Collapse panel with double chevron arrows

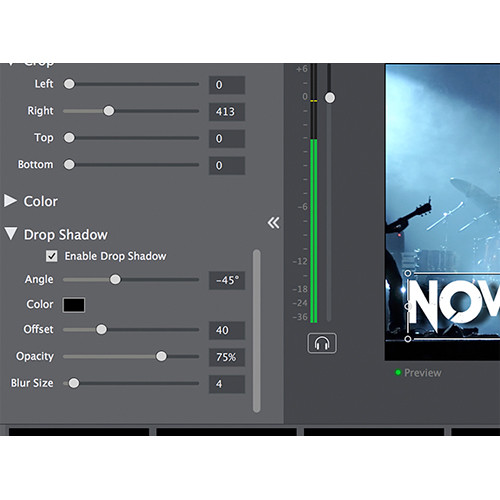(273, 223)
